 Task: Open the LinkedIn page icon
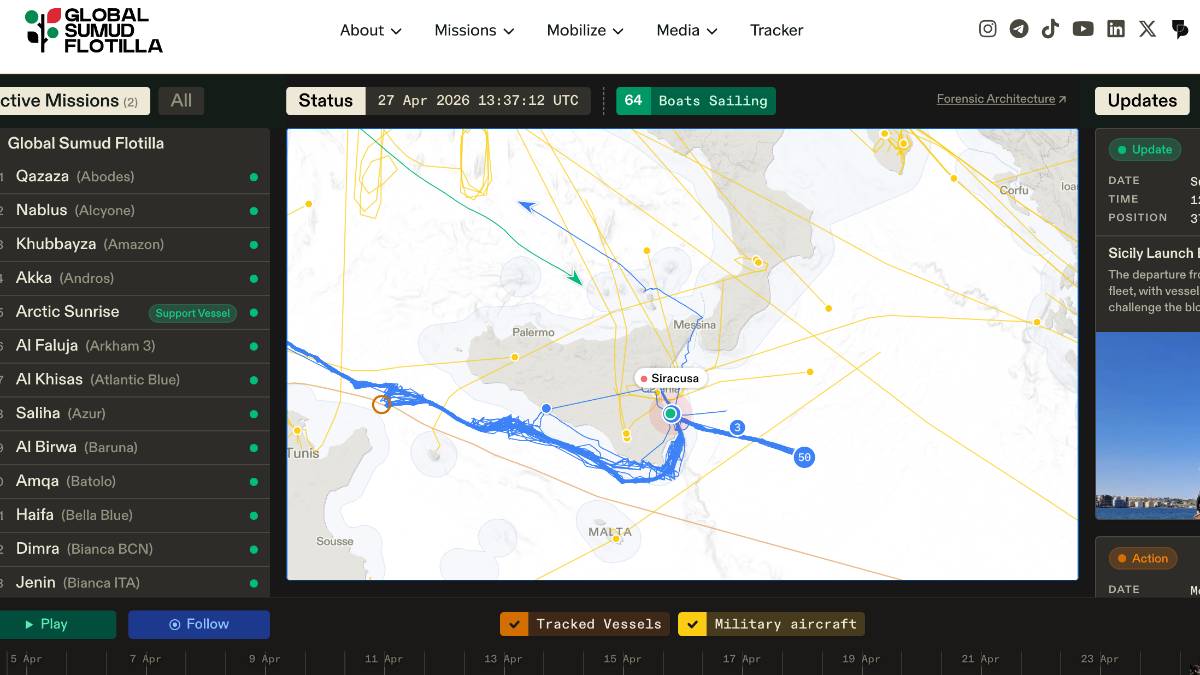(x=1116, y=29)
